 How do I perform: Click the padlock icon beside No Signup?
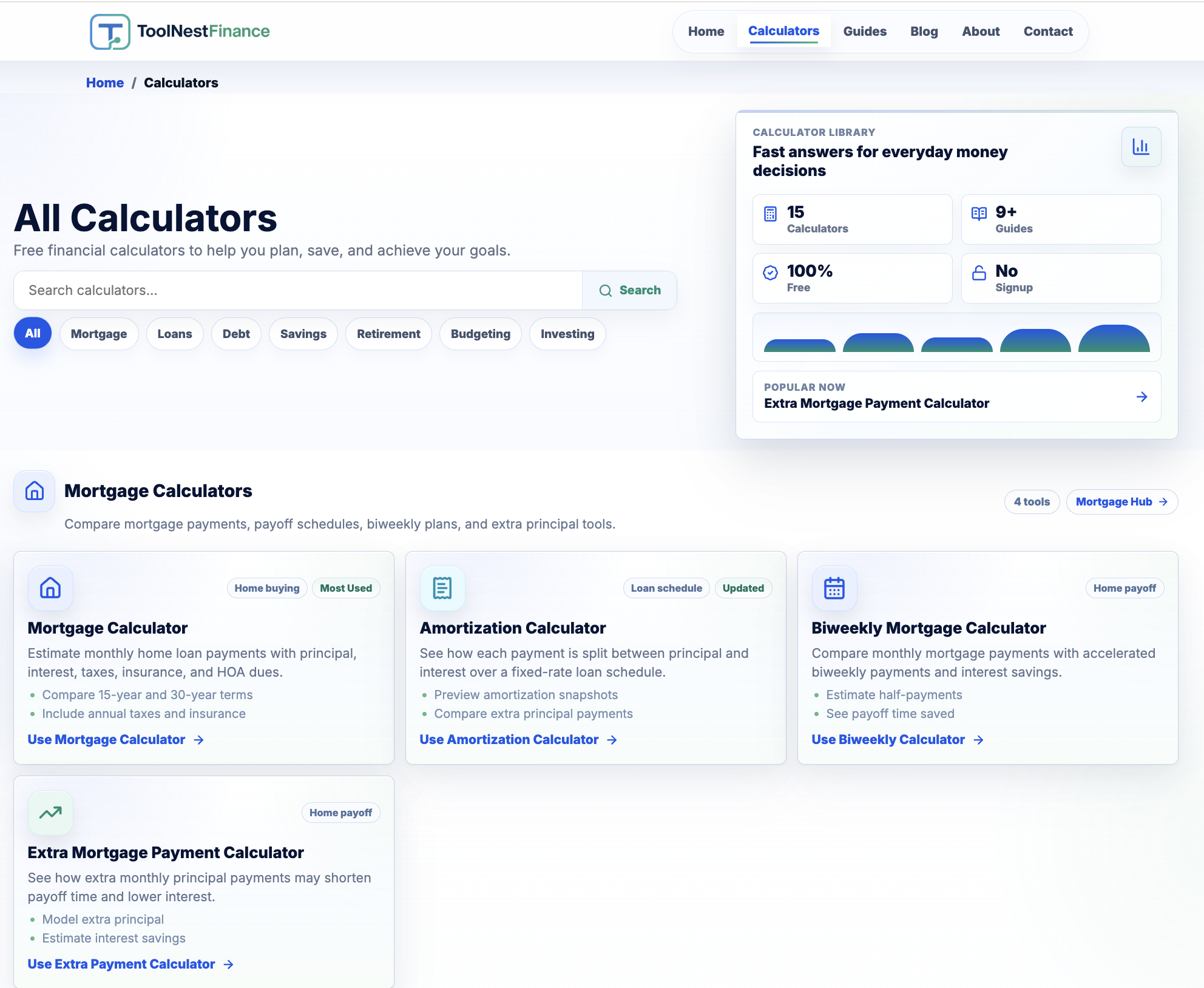(x=979, y=273)
